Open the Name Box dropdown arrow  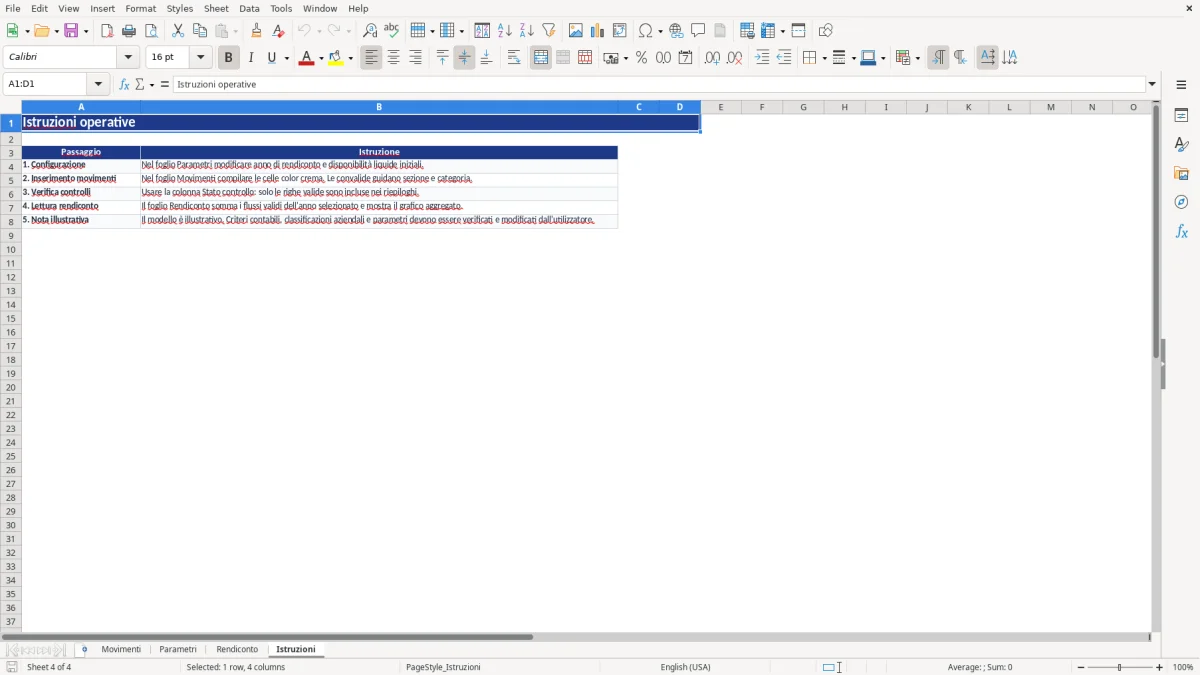click(x=98, y=85)
